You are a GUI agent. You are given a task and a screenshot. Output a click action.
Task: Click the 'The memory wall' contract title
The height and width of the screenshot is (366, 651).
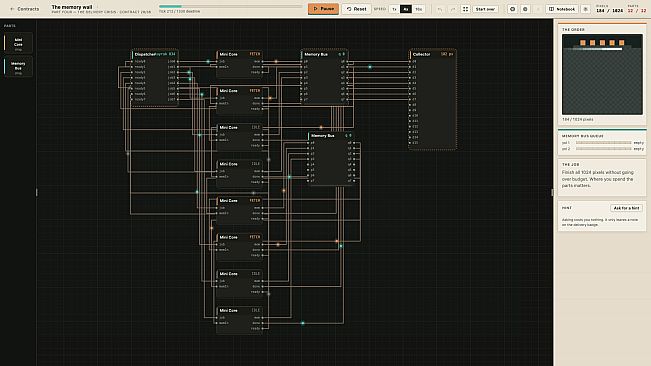[72, 7]
